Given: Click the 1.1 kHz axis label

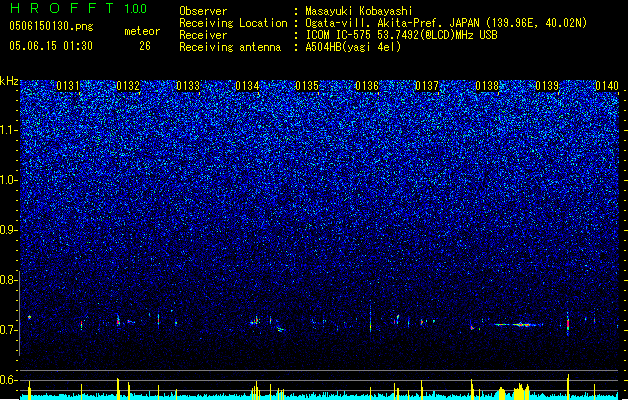Looking at the screenshot, I should pyautogui.click(x=9, y=130).
